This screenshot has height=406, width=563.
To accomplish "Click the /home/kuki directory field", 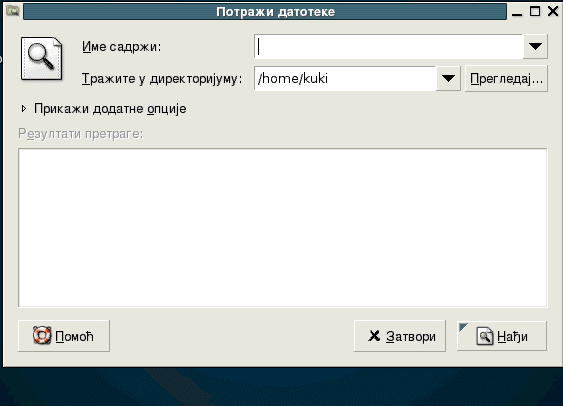I will (x=345, y=78).
